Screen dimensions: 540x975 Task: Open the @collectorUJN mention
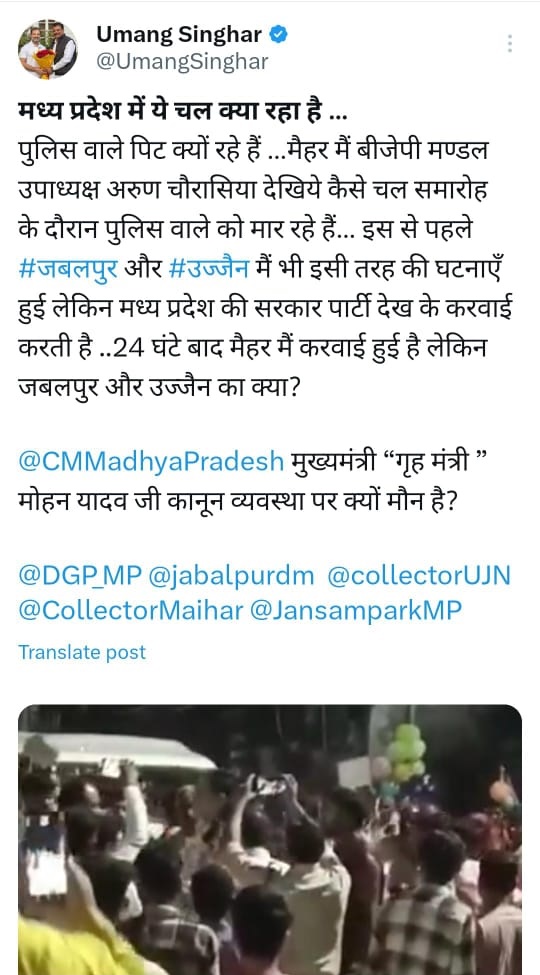pos(419,576)
